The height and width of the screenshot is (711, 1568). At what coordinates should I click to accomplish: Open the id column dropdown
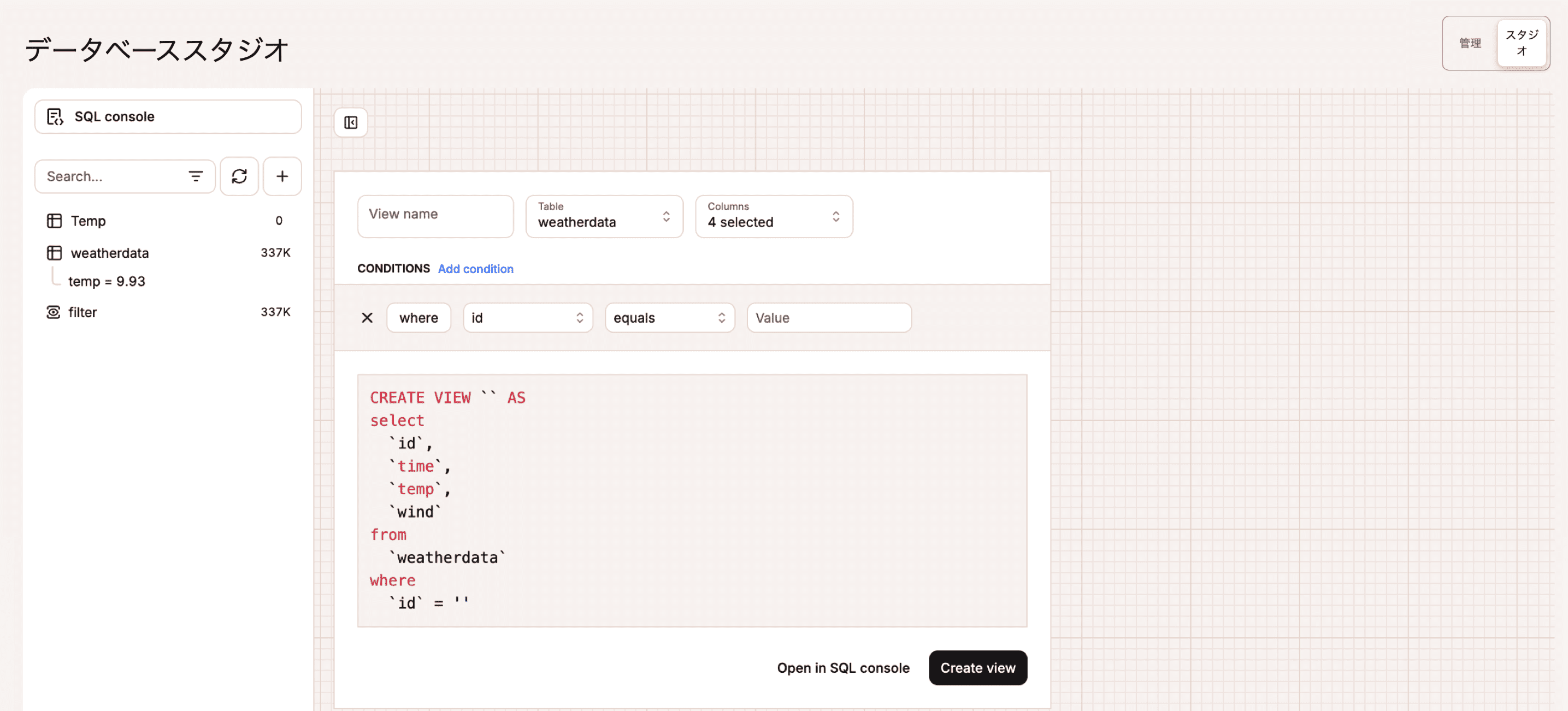(527, 317)
